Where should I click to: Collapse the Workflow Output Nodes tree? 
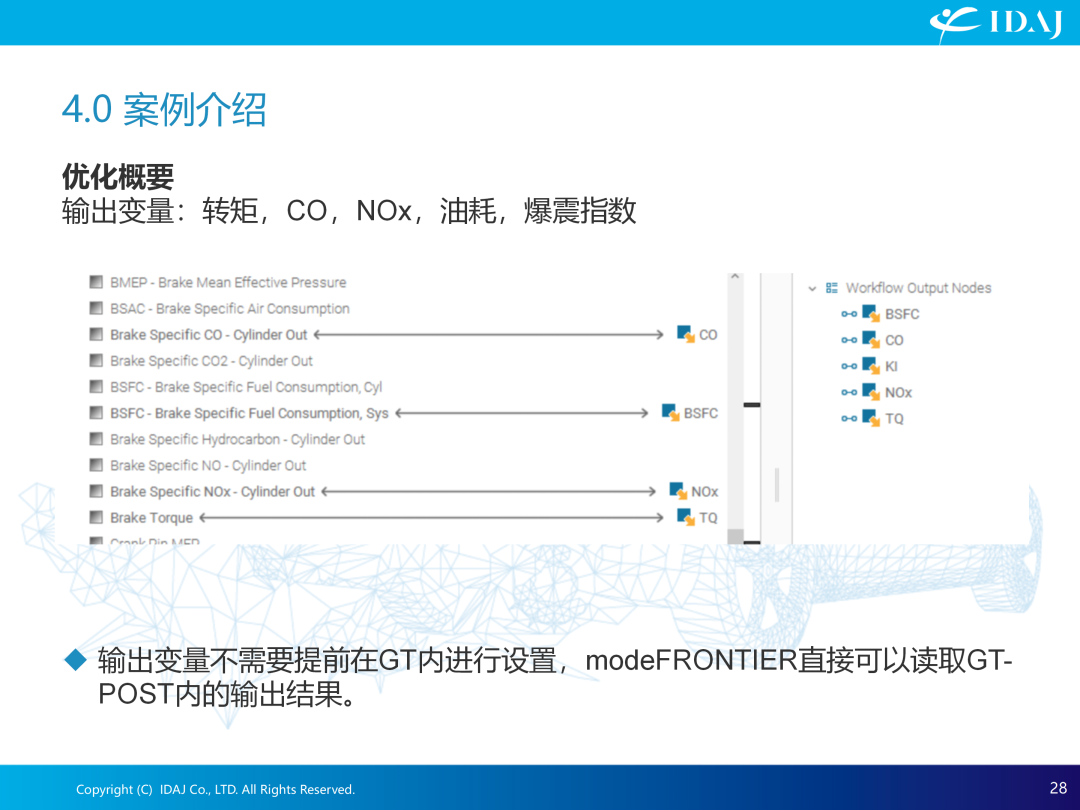click(x=812, y=289)
